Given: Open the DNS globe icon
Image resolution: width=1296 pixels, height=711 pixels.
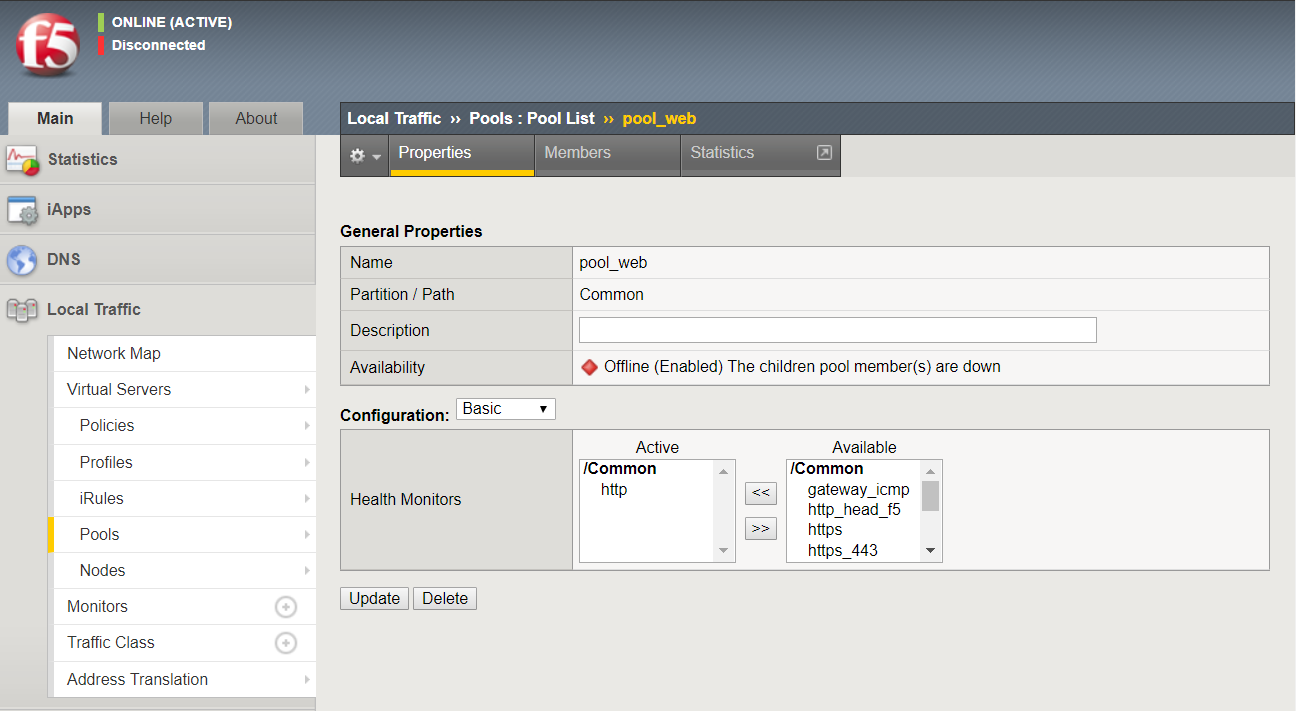Looking at the screenshot, I should [22, 260].
